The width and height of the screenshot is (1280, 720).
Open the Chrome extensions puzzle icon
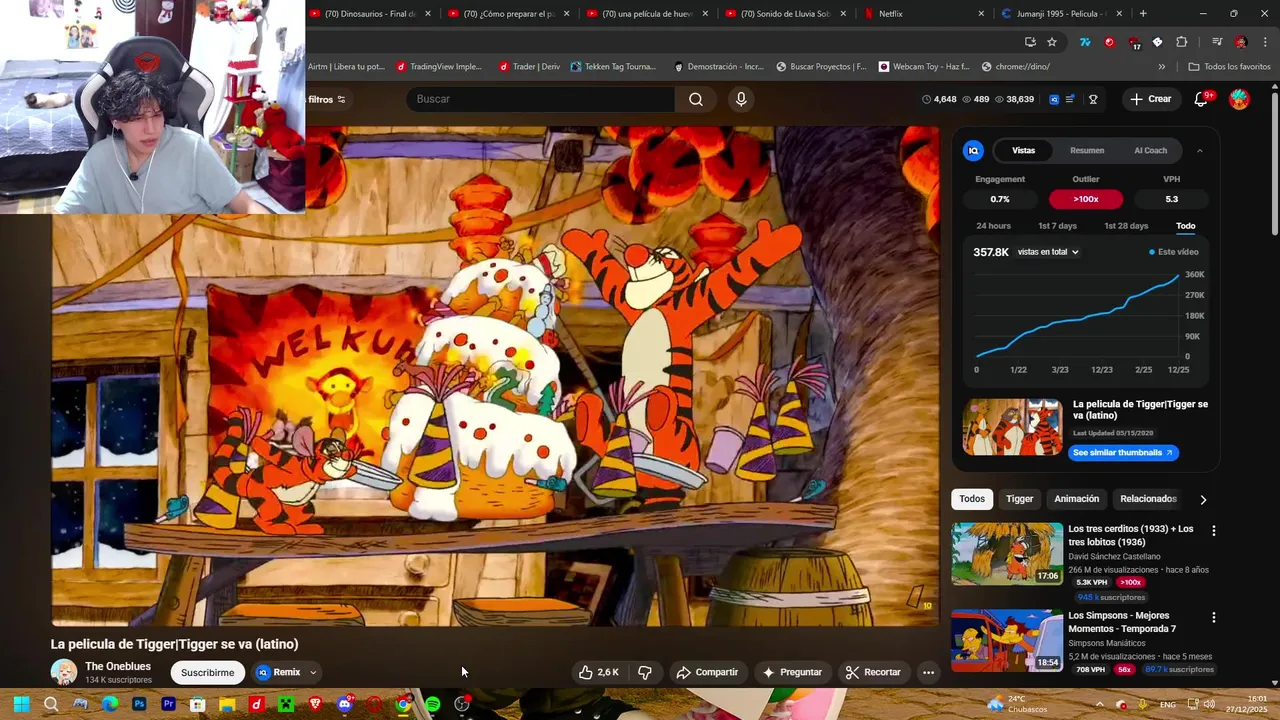tap(1181, 42)
